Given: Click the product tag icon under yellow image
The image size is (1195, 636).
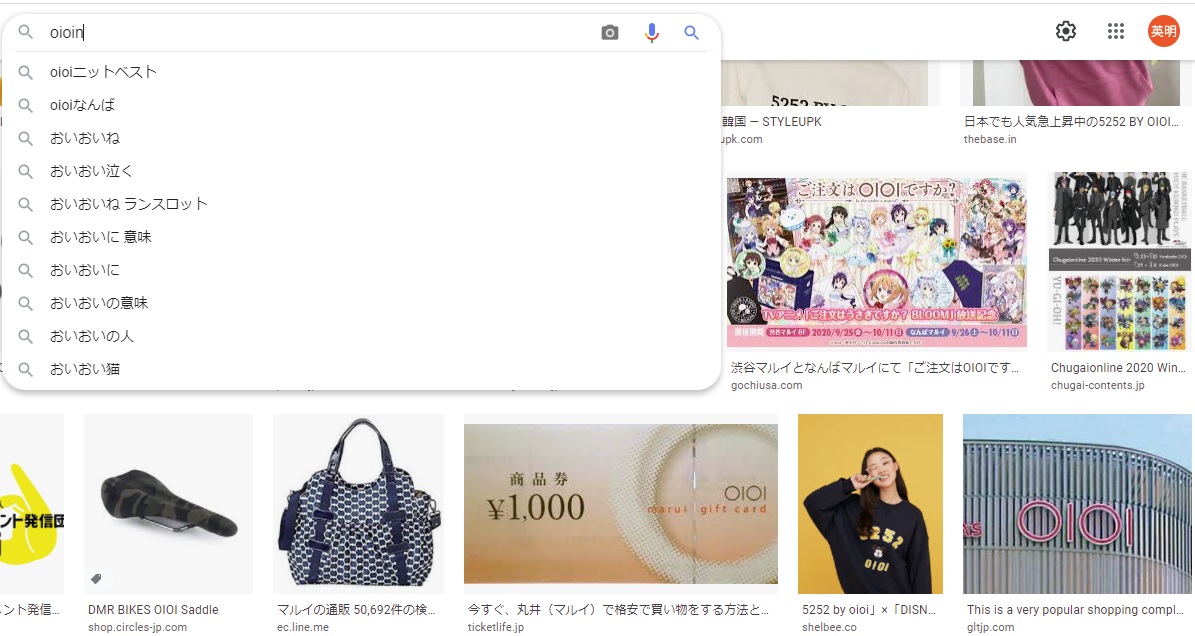Looking at the screenshot, I should pyautogui.click(x=96, y=579).
